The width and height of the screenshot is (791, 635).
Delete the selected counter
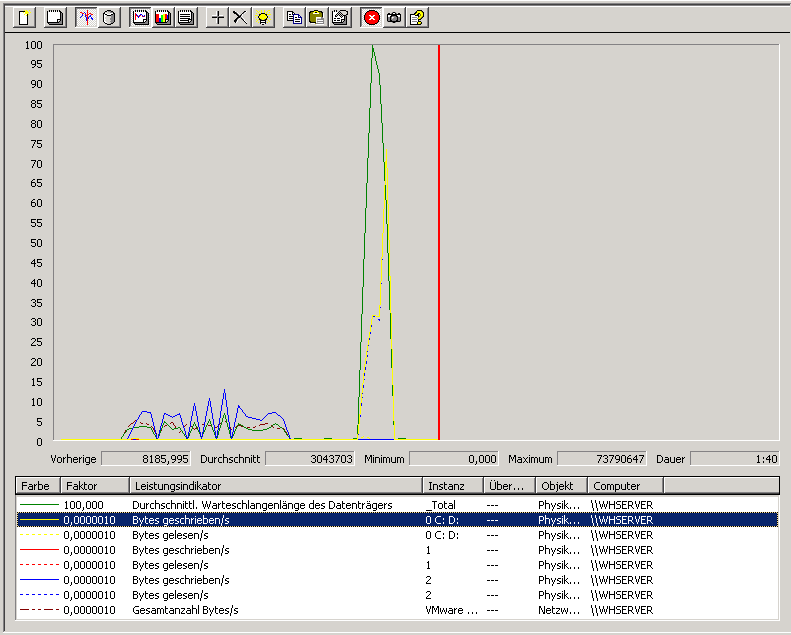(x=240, y=18)
